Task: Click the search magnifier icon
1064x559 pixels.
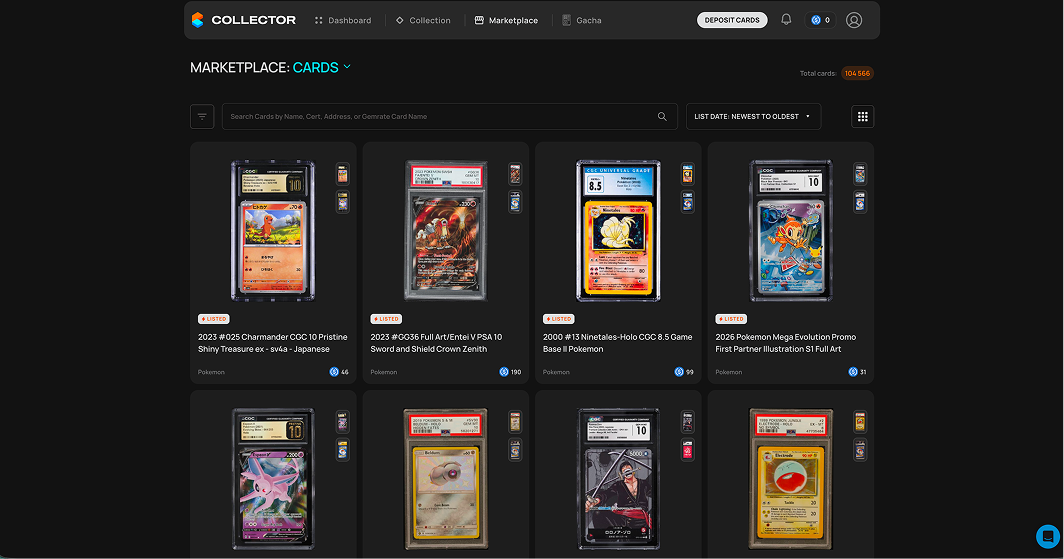Action: (x=662, y=117)
